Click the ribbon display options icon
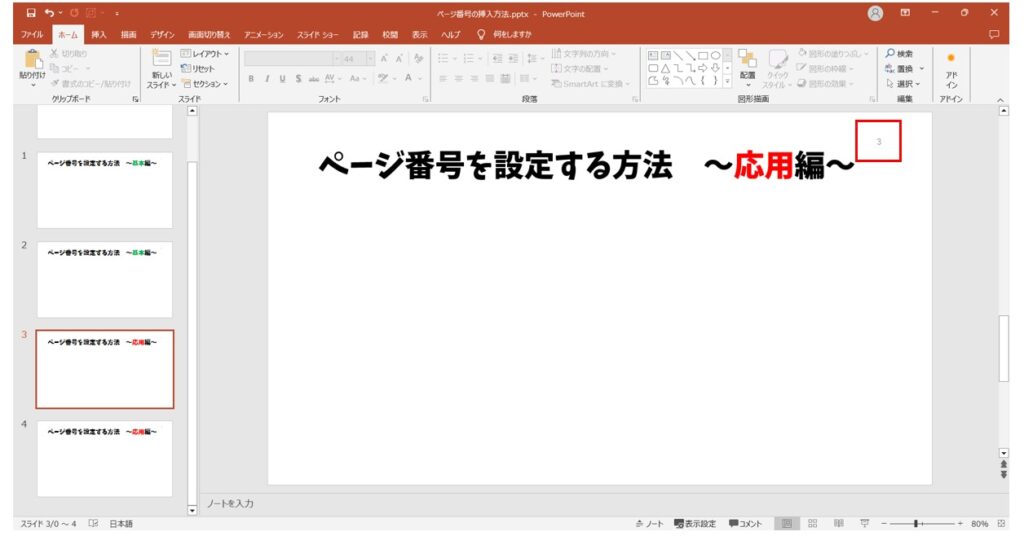The image size is (1024, 536). click(x=905, y=13)
